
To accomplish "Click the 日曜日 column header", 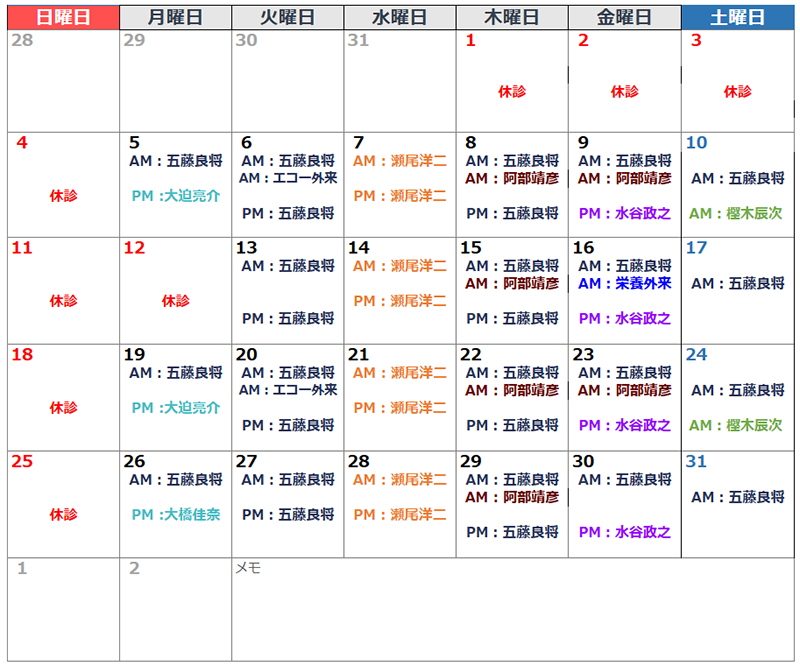I will pos(63,17).
